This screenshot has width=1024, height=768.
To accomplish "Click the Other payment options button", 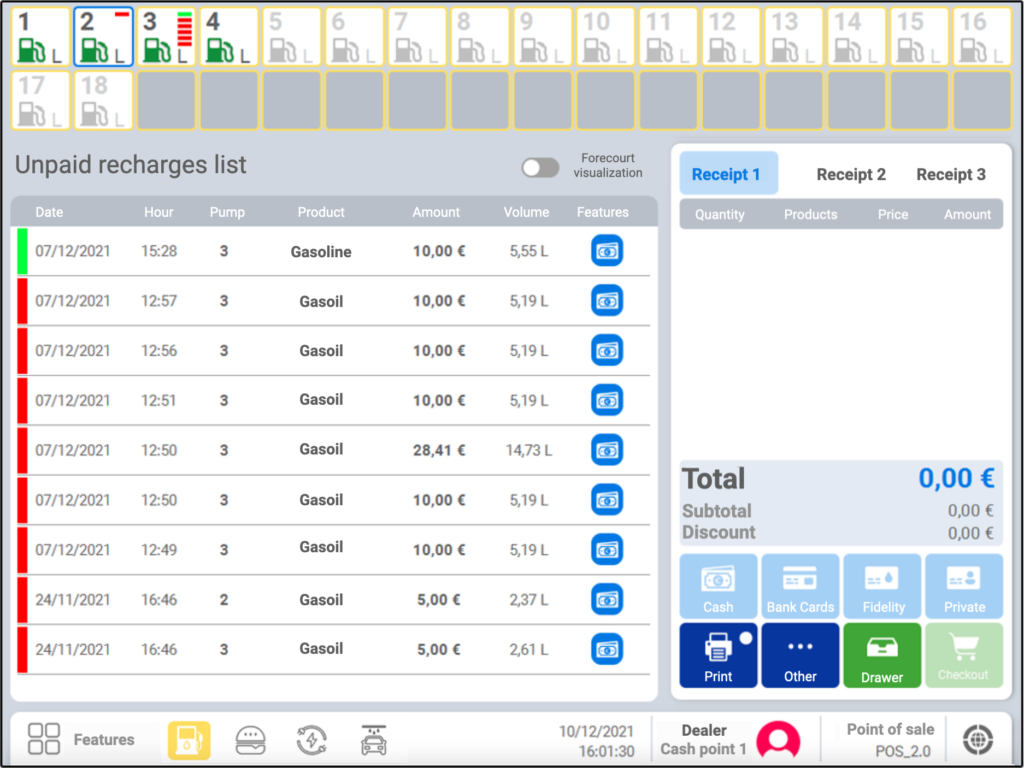I will pos(800,655).
